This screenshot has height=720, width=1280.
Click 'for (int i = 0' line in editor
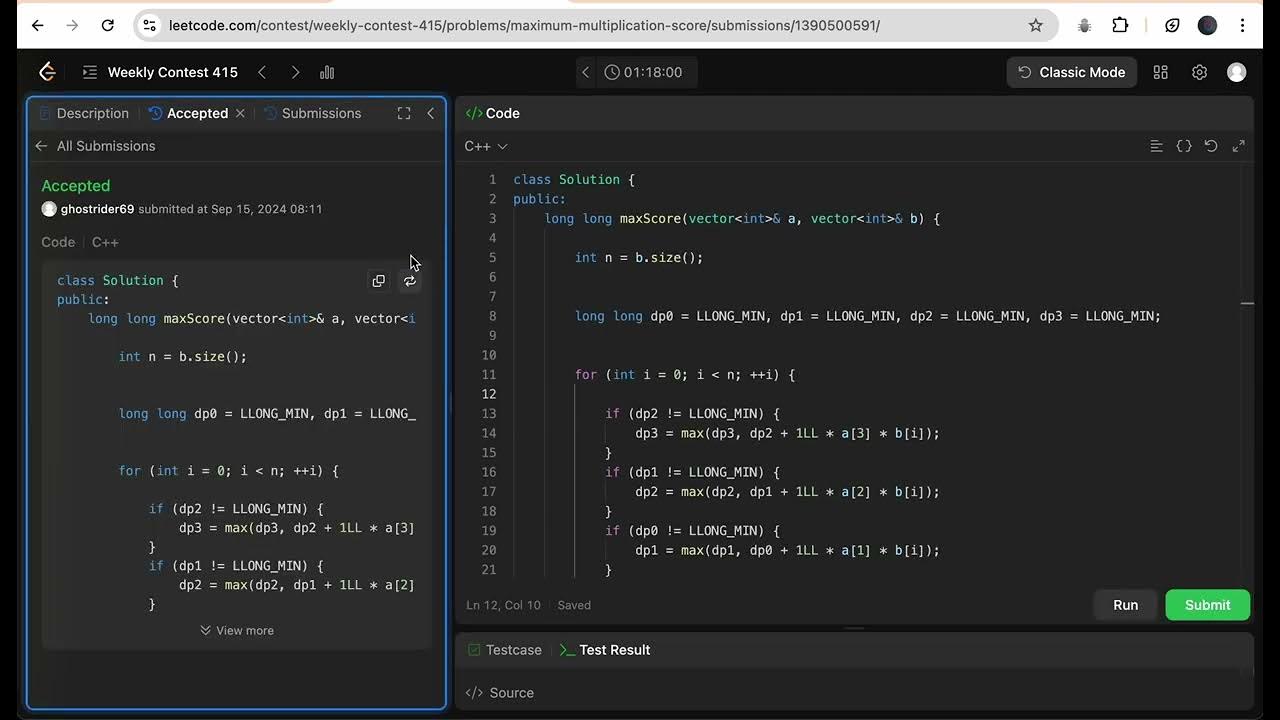click(685, 375)
